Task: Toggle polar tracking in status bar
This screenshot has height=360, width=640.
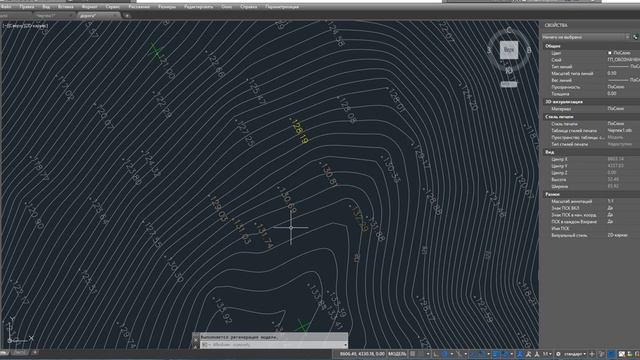Action: 445,354
